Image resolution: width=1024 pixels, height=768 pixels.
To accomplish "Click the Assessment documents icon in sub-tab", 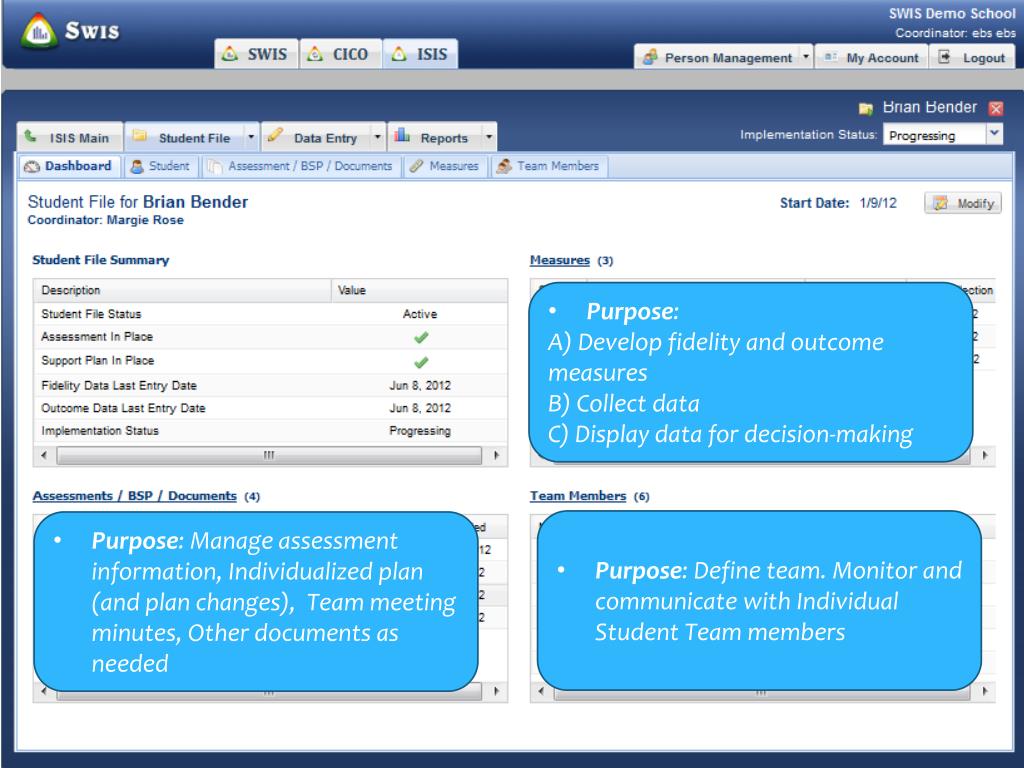I will pyautogui.click(x=215, y=167).
